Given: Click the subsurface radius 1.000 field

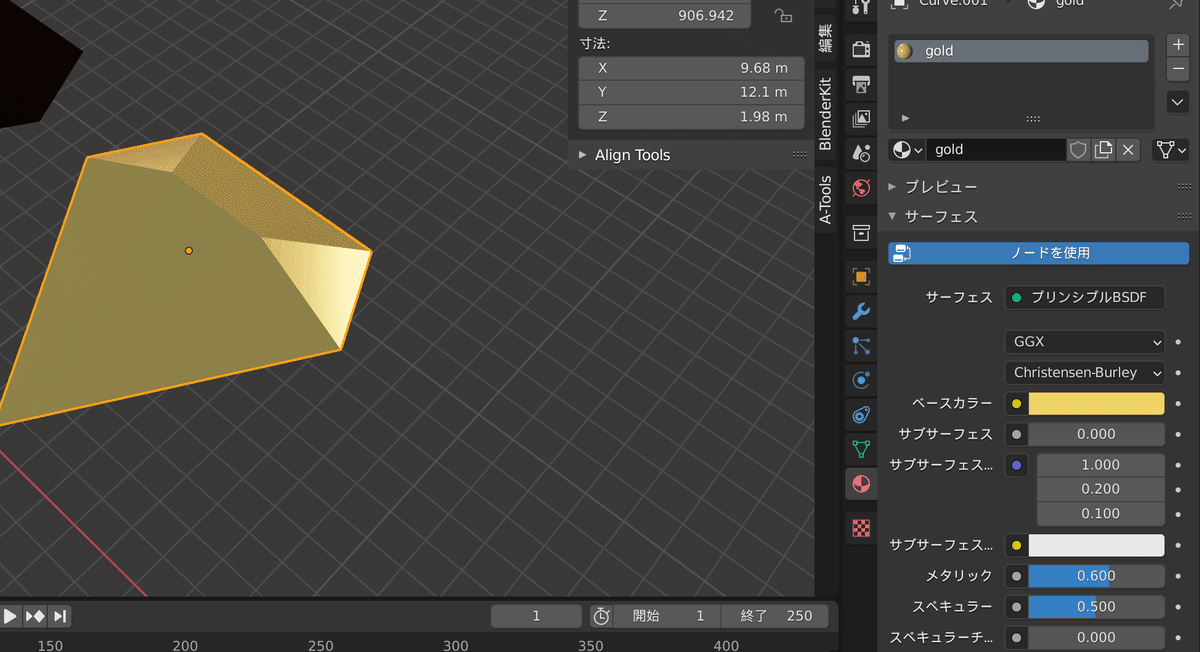Looking at the screenshot, I should coord(1100,465).
